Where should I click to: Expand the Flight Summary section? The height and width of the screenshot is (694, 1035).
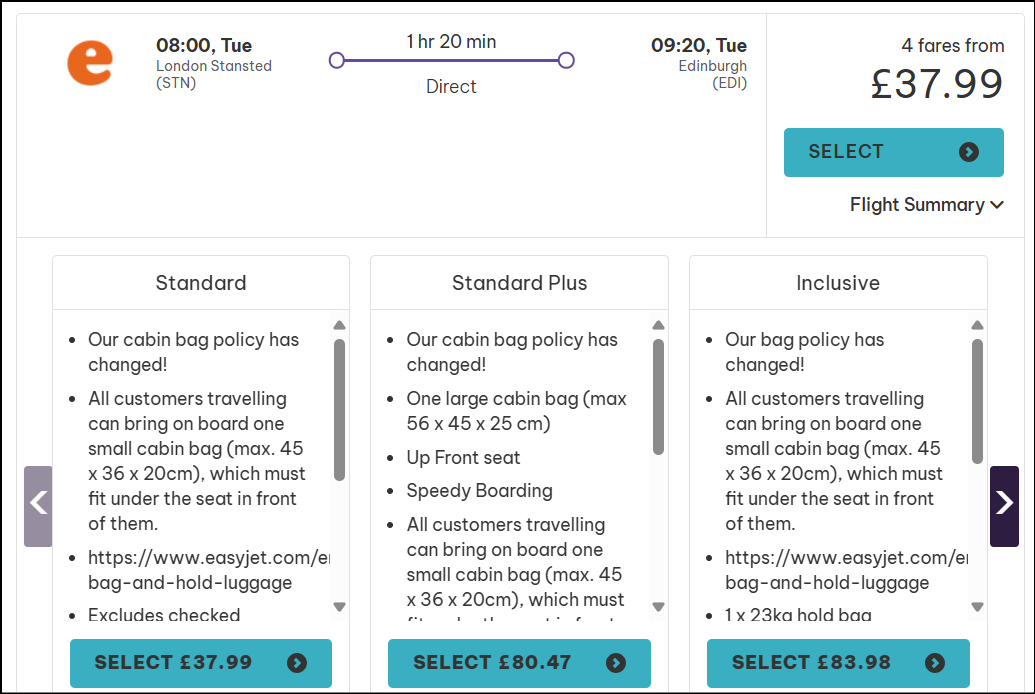(926, 205)
